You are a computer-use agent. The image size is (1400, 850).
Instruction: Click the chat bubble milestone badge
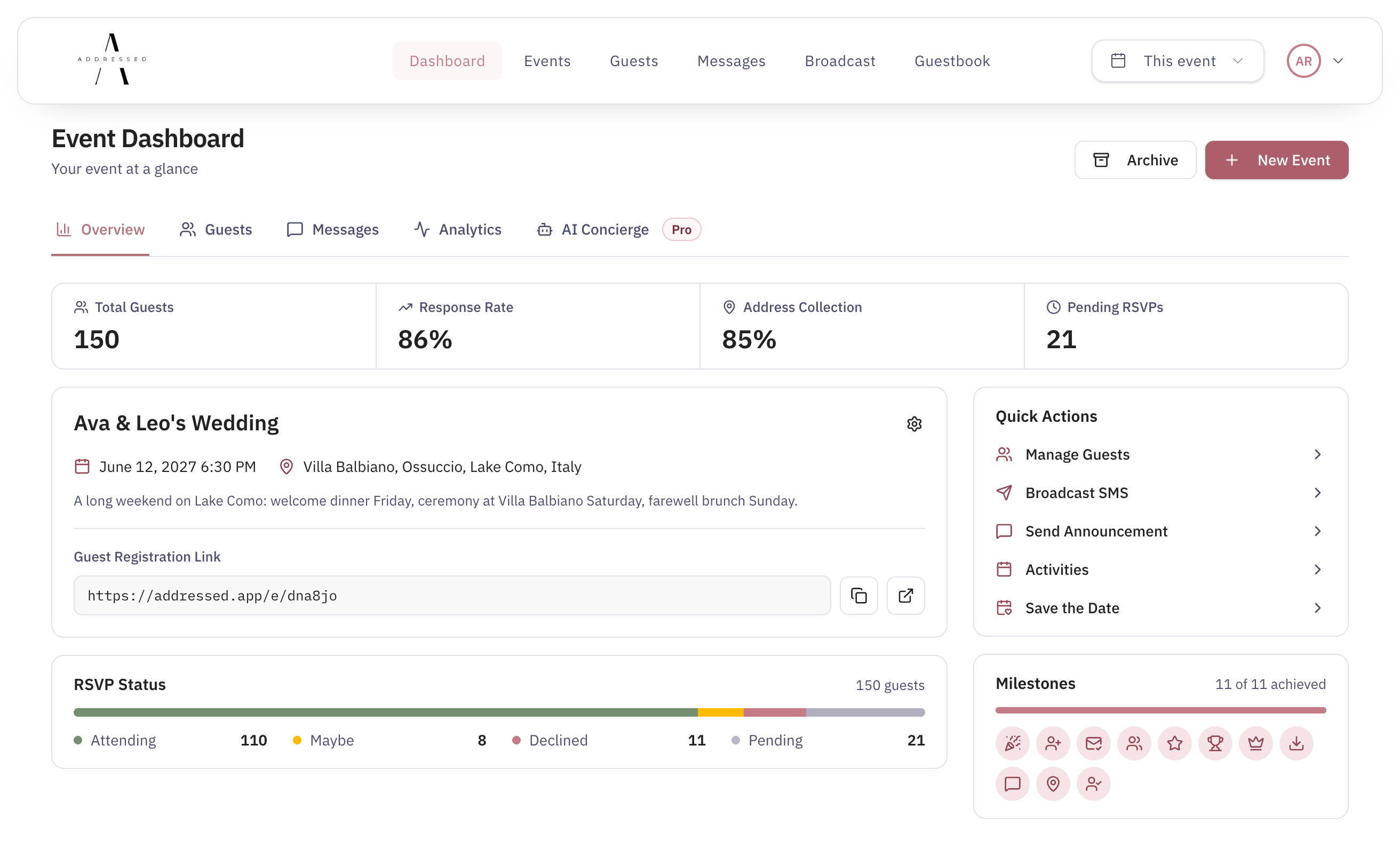pyautogui.click(x=1013, y=783)
